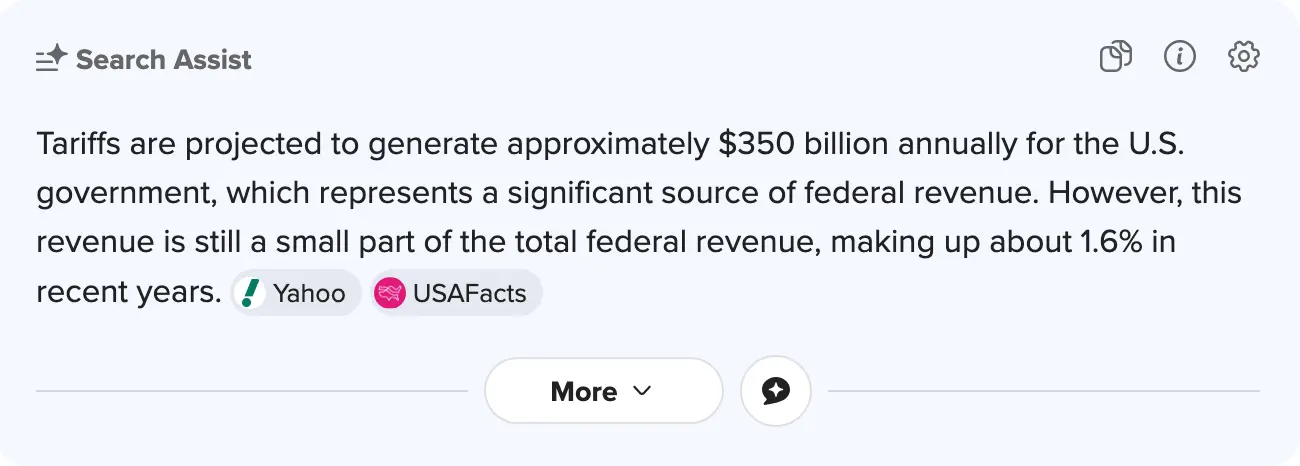This screenshot has height=466, width=1300.
Task: Click the "recent years." text before Yahoo
Action: point(128,293)
